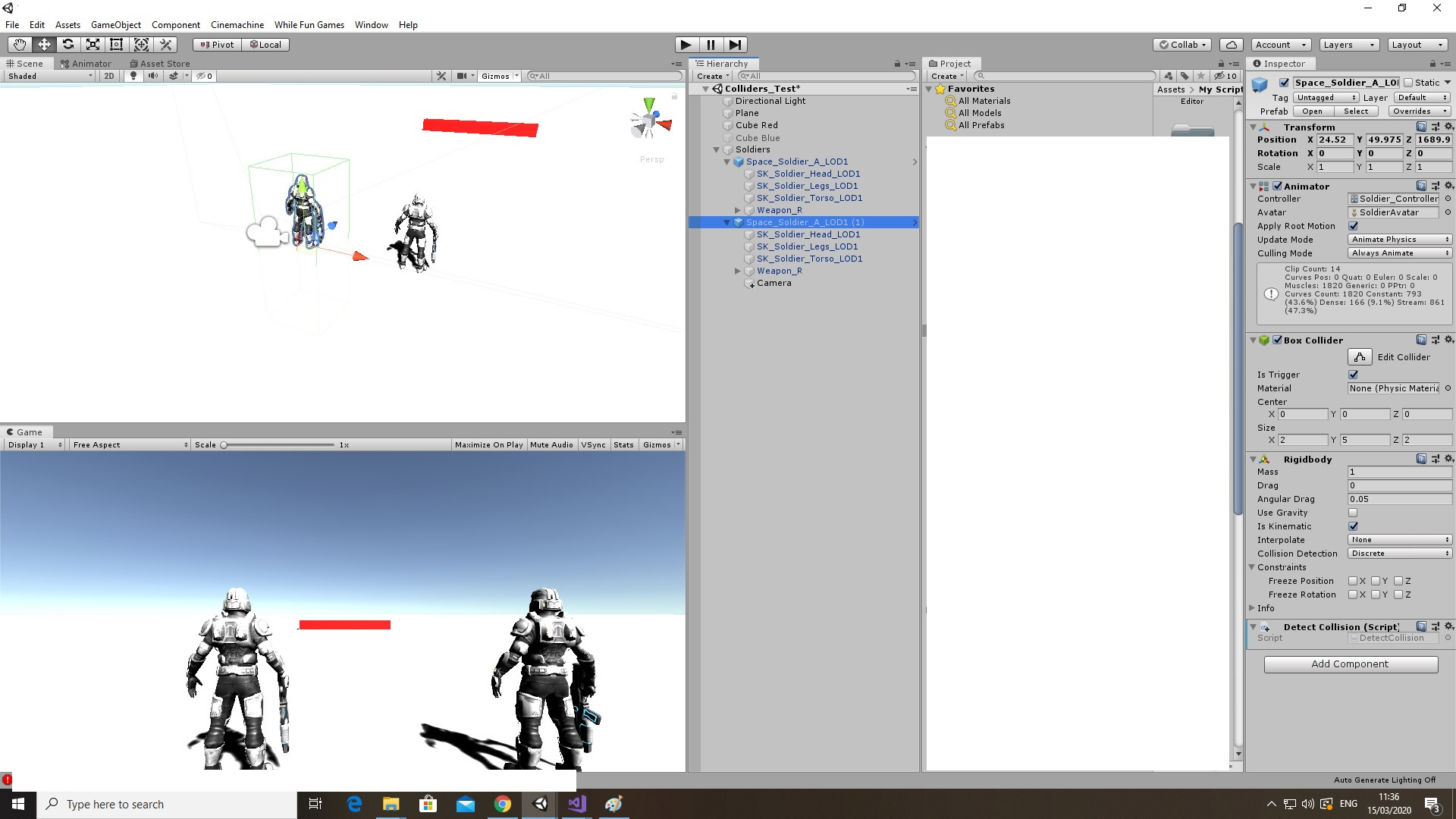Toggle Apply Root Motion in Animator
Viewport: 1456px width, 819px height.
point(1354,225)
